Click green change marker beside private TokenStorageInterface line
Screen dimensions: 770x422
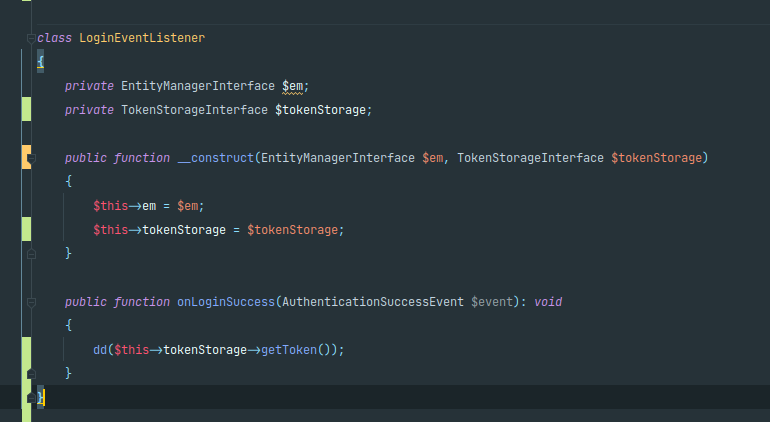click(x=26, y=109)
